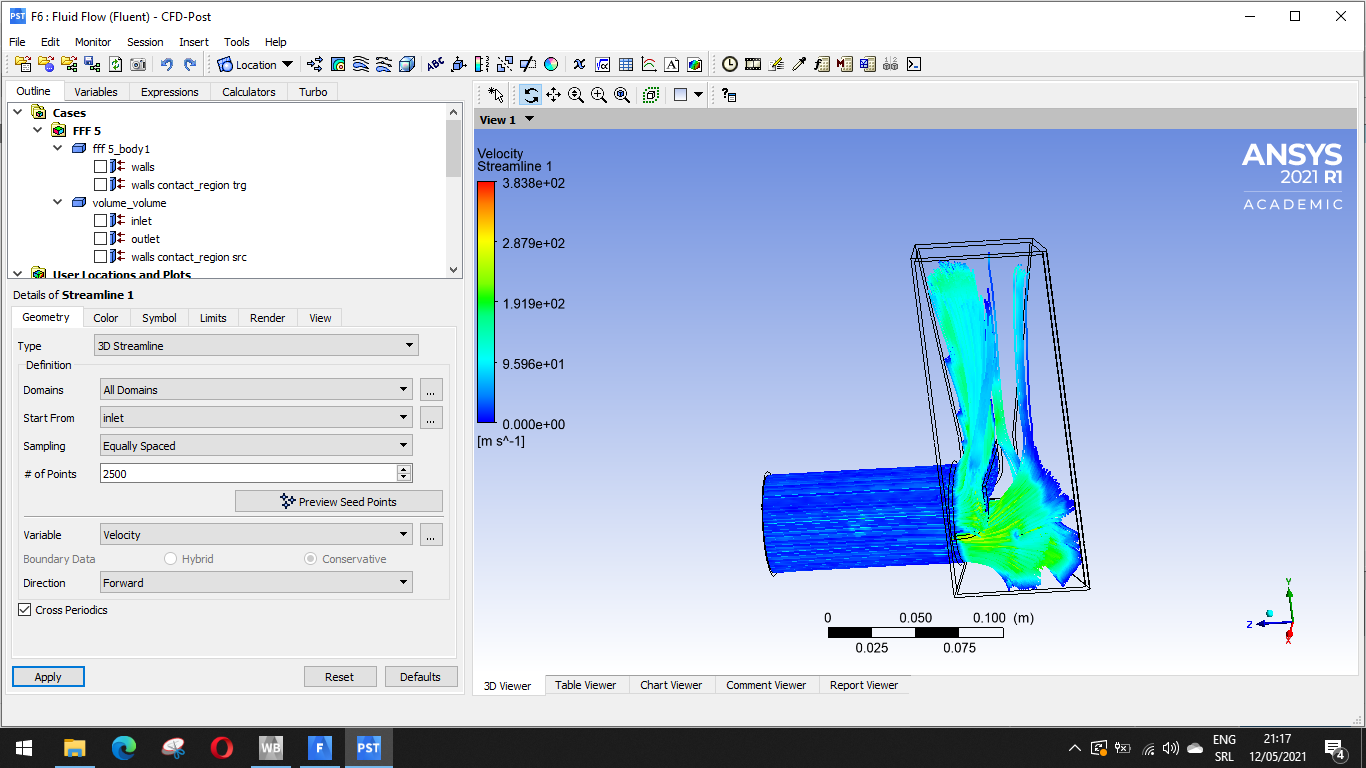Insert a Volume Rendering cube icon
1366x768 pixels.
coord(407,64)
